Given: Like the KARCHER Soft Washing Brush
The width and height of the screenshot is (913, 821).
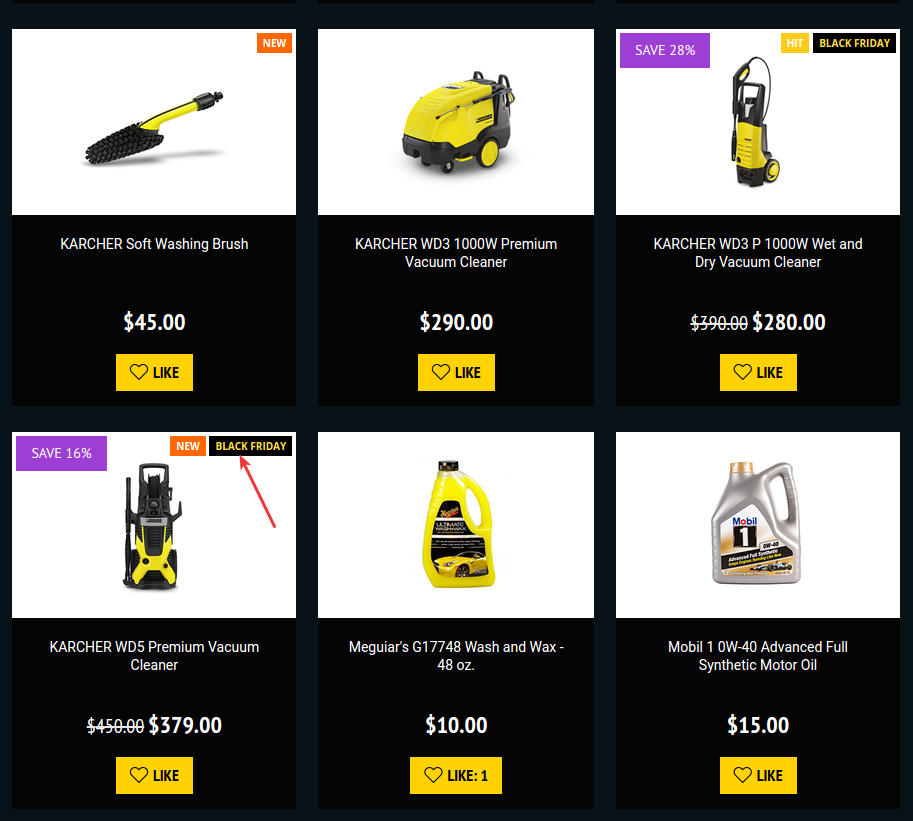Looking at the screenshot, I should 154,372.
